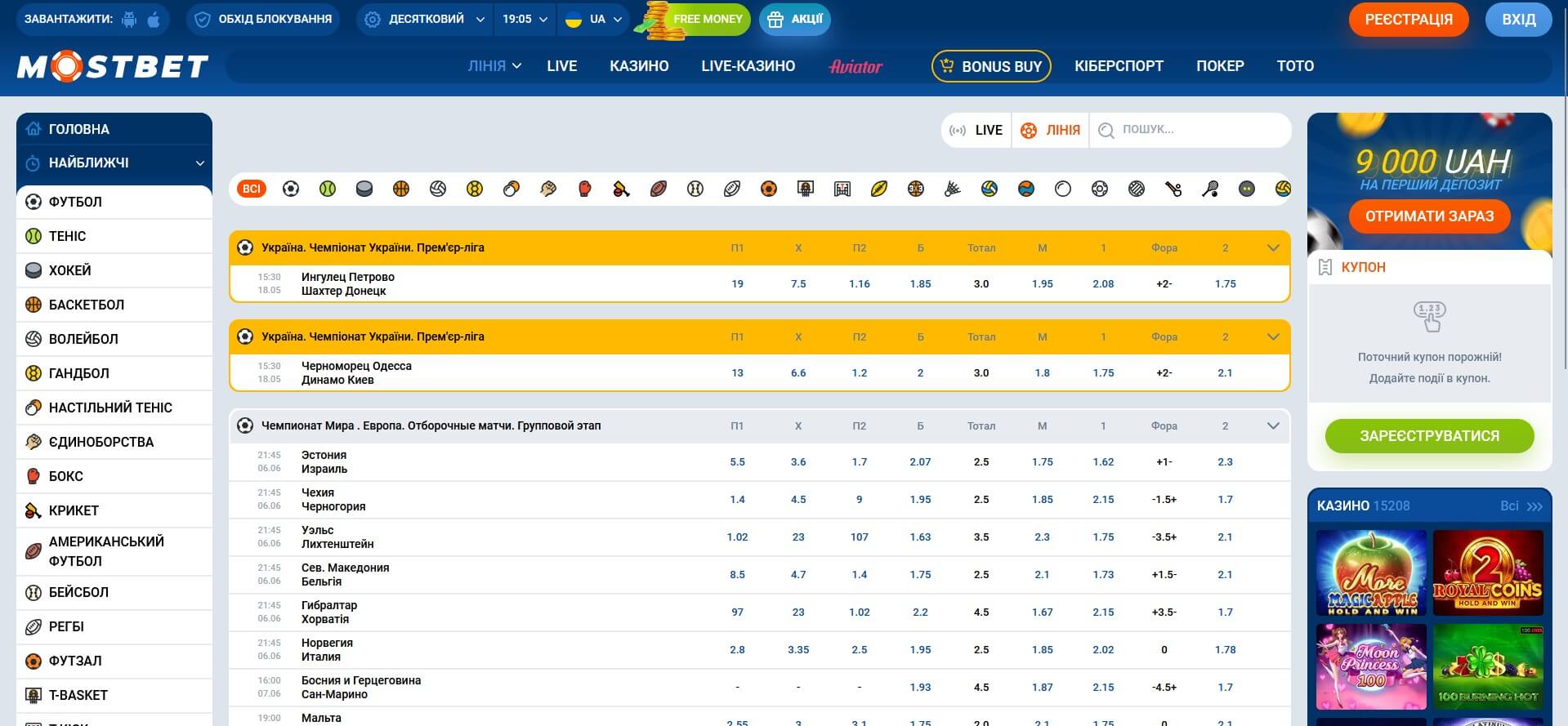
Task: Download the Android app via its icon
Action: tap(129, 19)
